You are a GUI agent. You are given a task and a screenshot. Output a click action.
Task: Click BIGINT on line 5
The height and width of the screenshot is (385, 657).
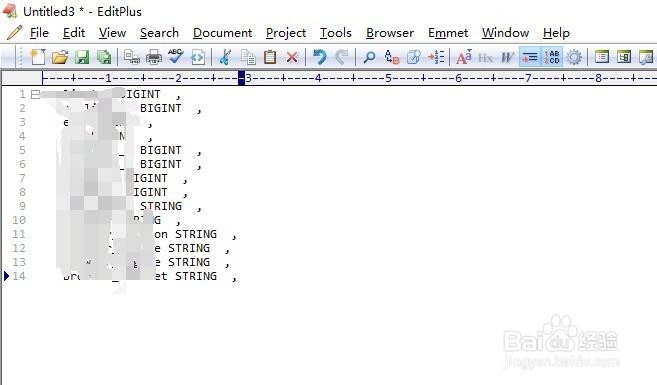[160, 150]
